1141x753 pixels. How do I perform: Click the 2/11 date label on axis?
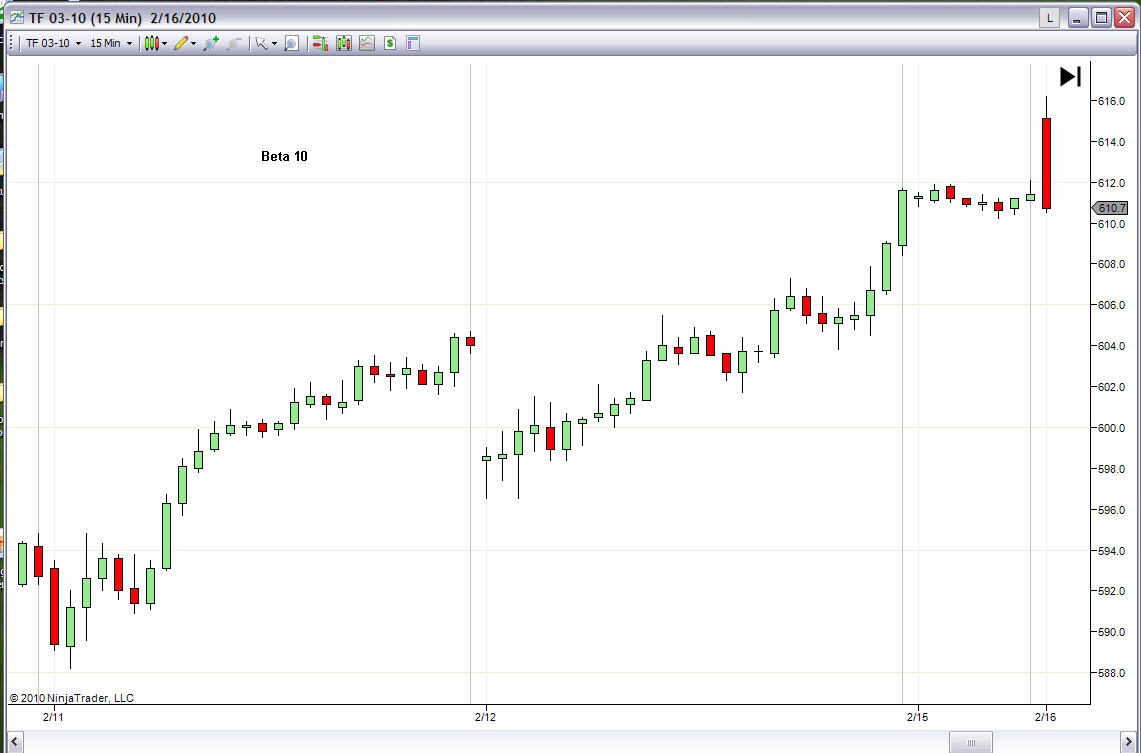53,717
